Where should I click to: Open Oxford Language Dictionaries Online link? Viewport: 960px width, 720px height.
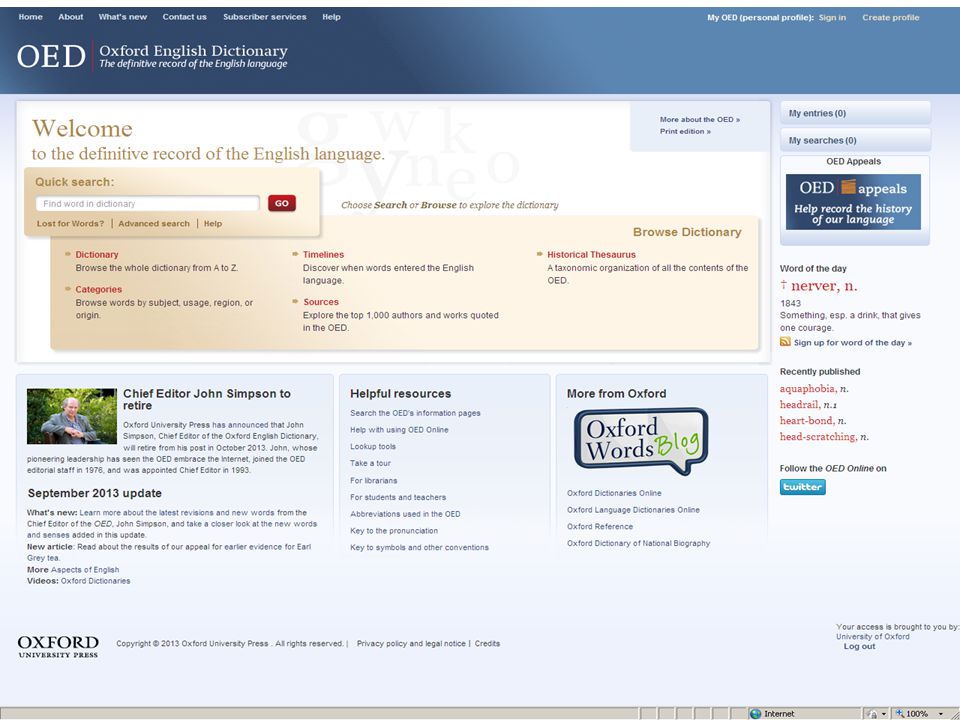[633, 509]
